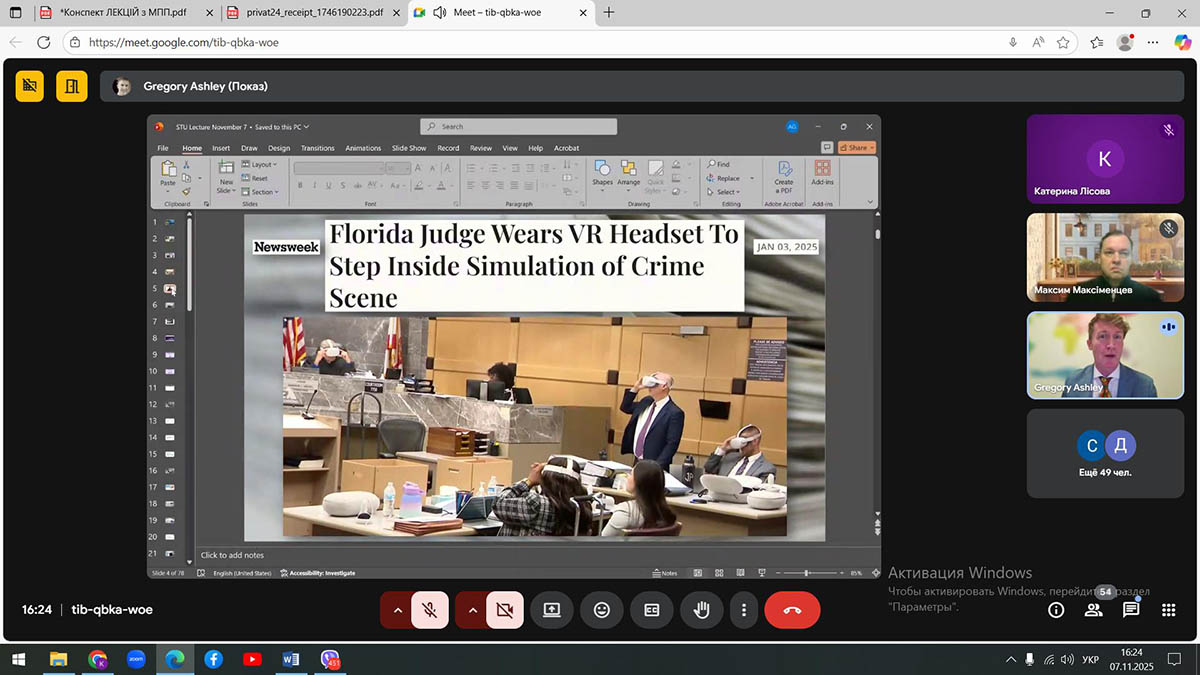This screenshot has width=1200, height=675.
Task: Open Word from the Windows taskbar
Action: click(291, 659)
